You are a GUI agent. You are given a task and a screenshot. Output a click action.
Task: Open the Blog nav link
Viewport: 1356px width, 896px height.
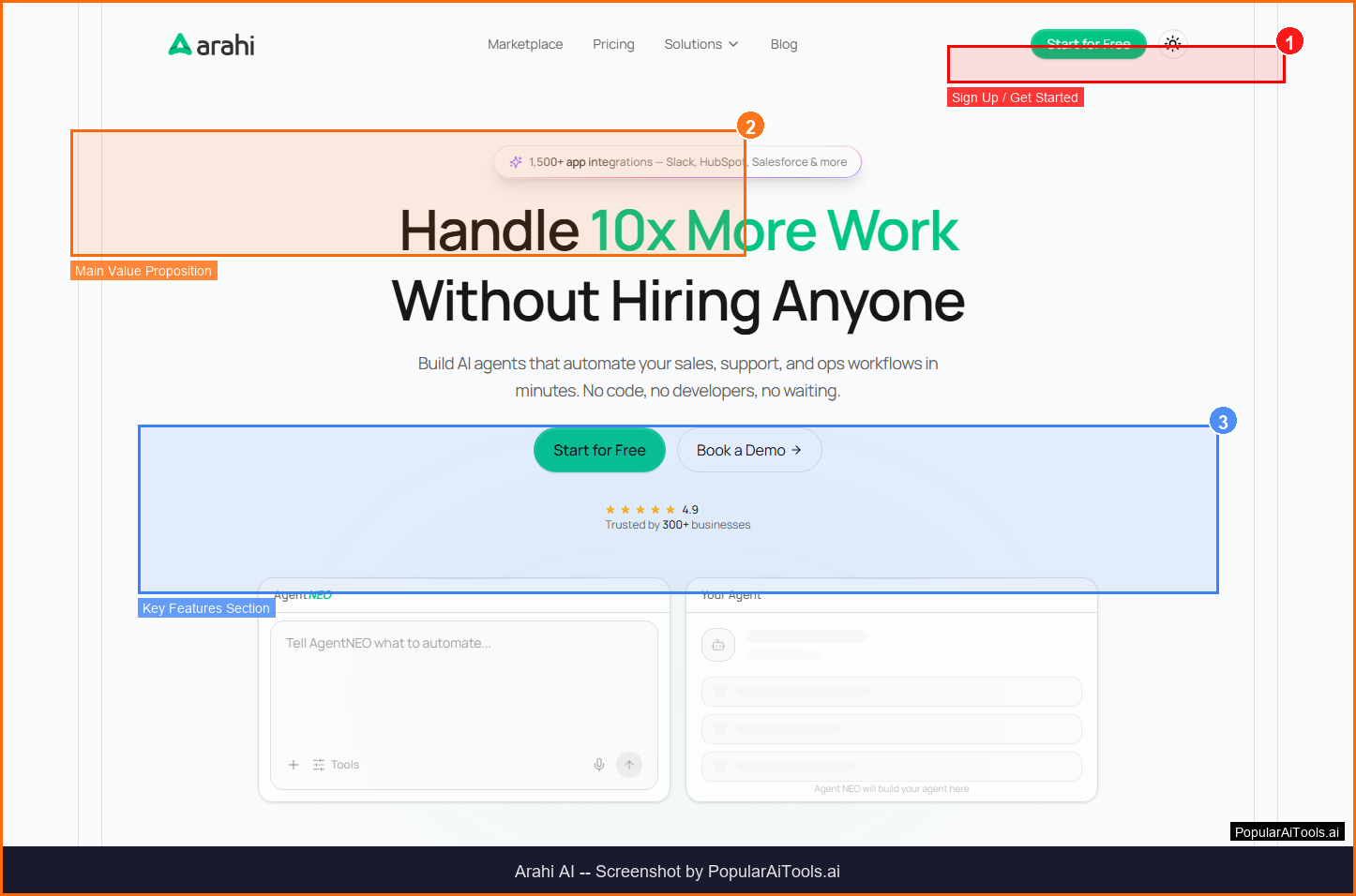click(x=784, y=44)
